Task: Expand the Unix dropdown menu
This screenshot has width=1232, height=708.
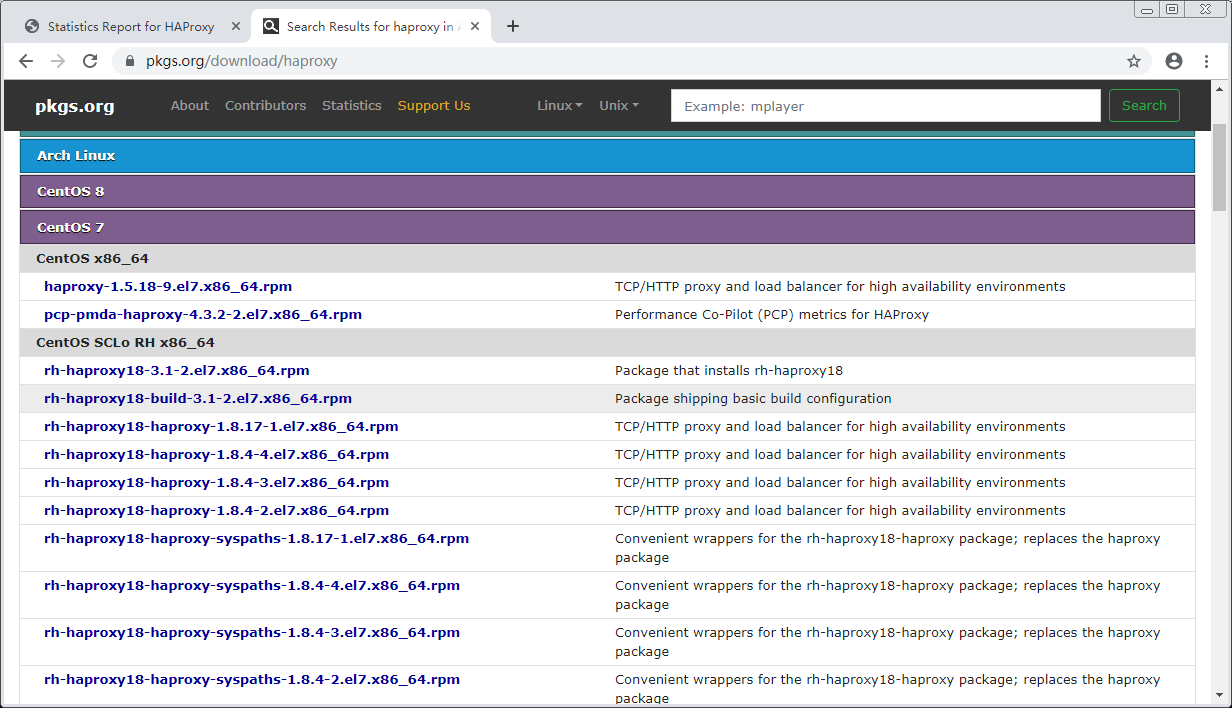Action: pyautogui.click(x=619, y=105)
